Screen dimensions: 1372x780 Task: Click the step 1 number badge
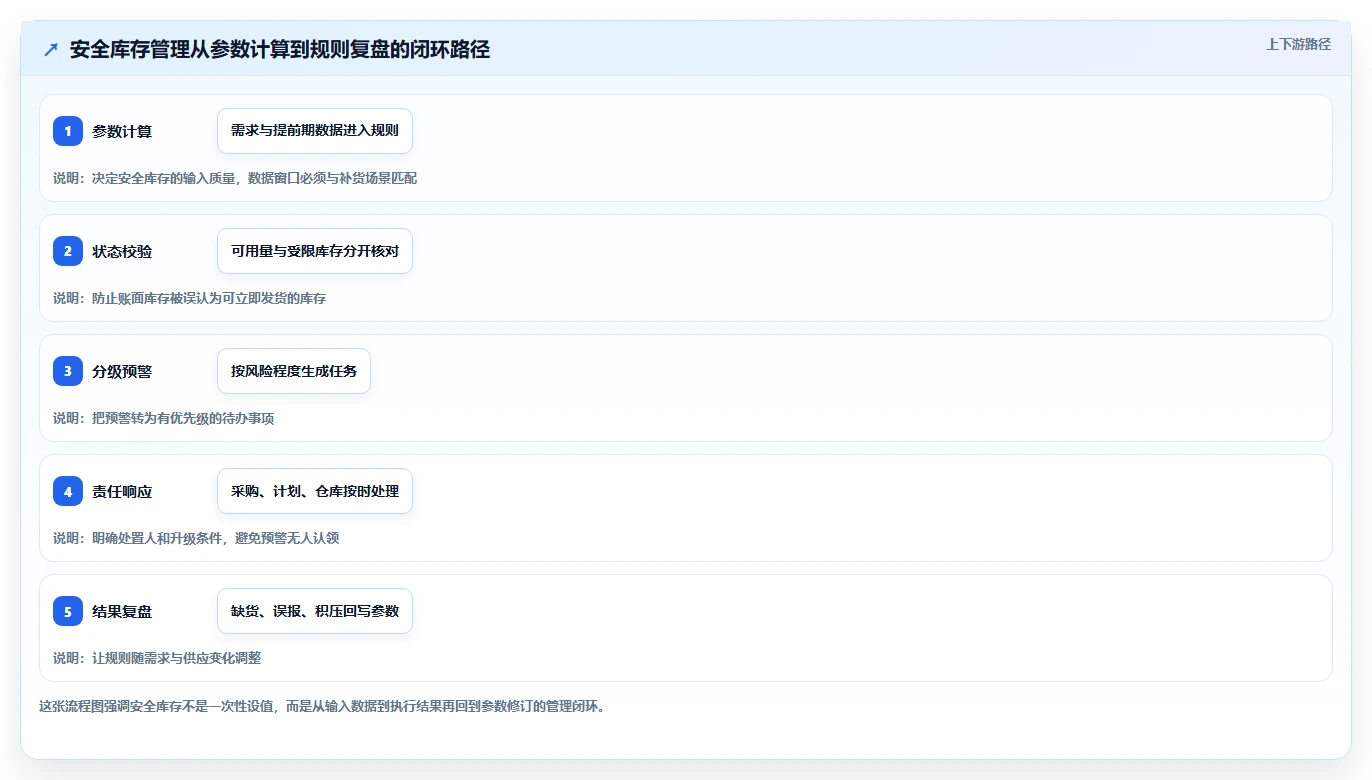pyautogui.click(x=68, y=131)
